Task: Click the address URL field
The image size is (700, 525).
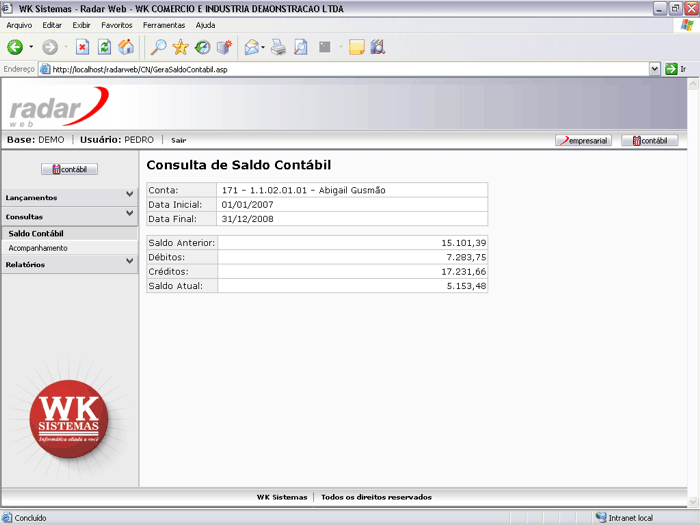Action: (x=340, y=69)
